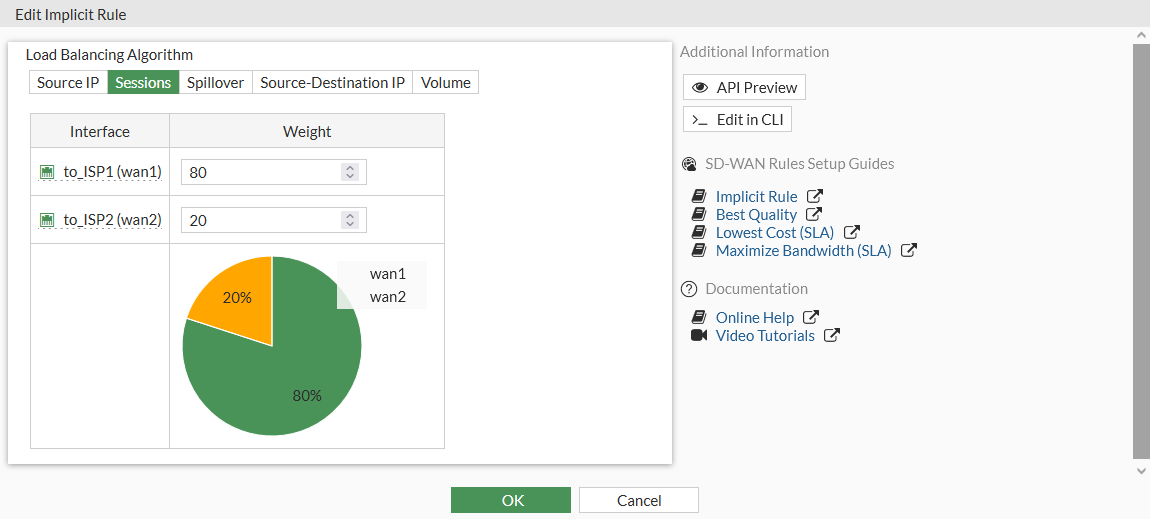Image resolution: width=1150 pixels, height=519 pixels.
Task: Select the Source IP algorithm tab
Action: tap(68, 83)
